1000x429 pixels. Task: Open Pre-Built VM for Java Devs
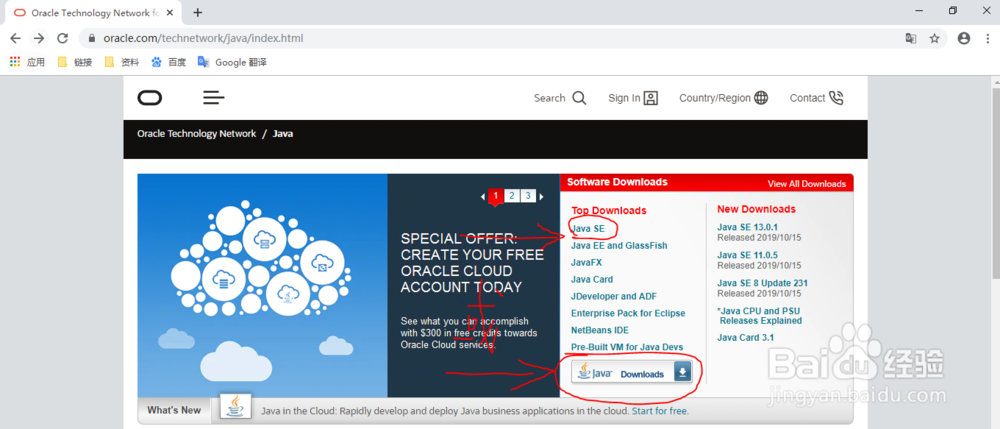click(x=627, y=347)
